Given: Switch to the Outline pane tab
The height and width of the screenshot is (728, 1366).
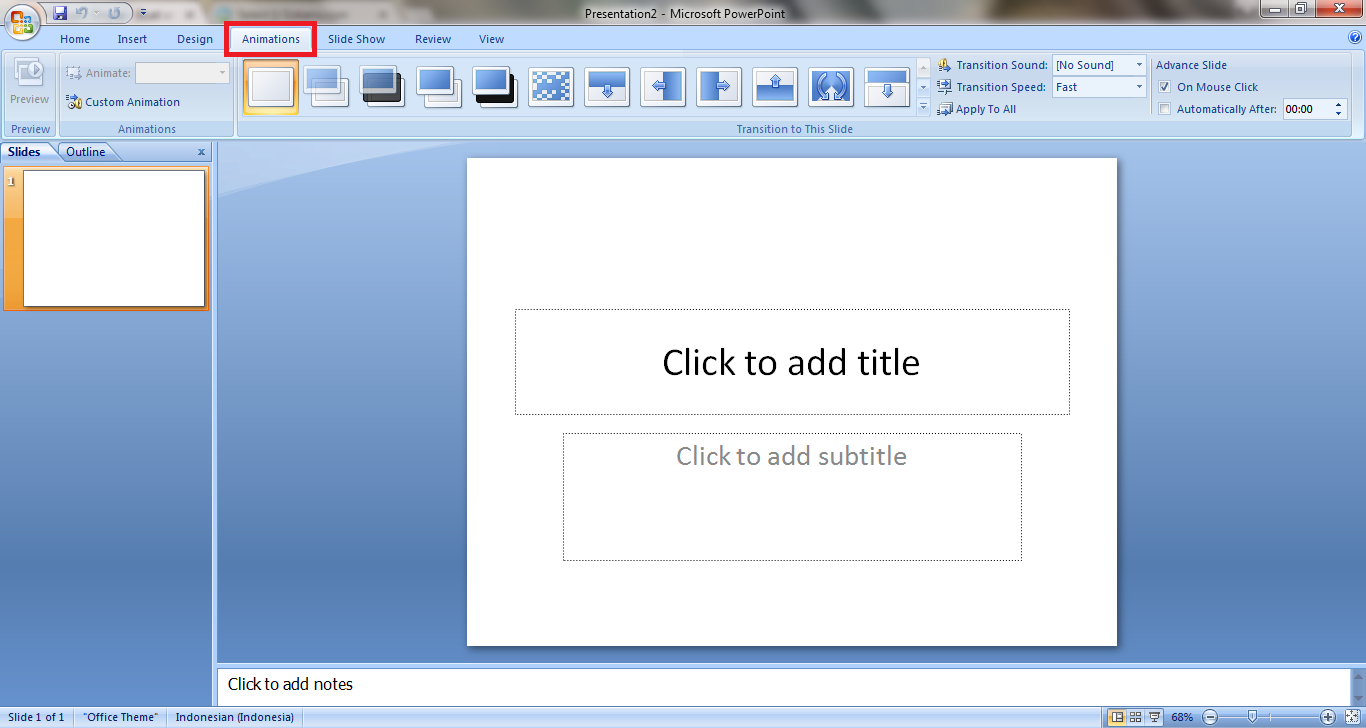Looking at the screenshot, I should (x=86, y=152).
